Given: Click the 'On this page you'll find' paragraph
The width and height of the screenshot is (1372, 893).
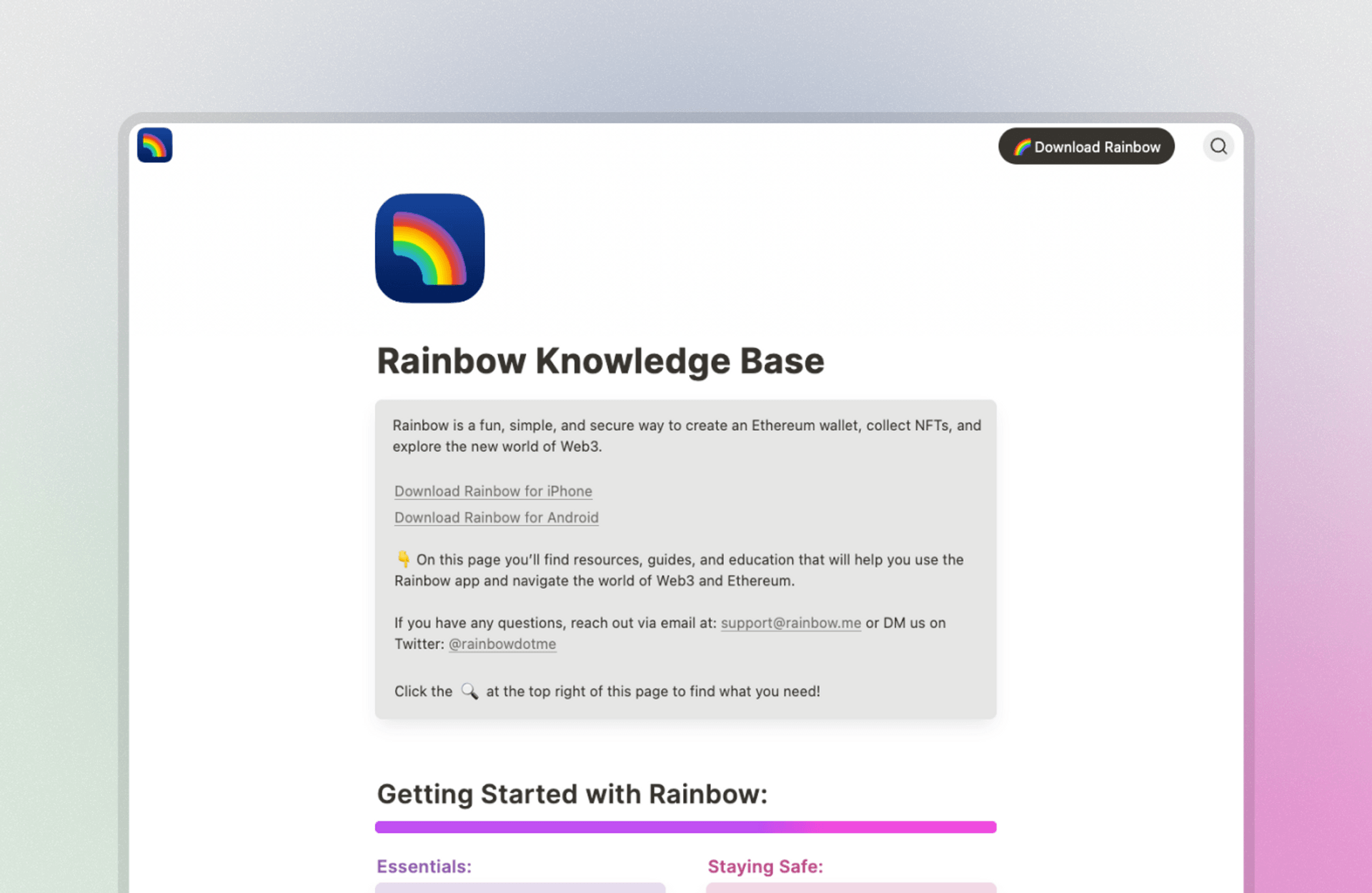Looking at the screenshot, I should click(x=679, y=570).
